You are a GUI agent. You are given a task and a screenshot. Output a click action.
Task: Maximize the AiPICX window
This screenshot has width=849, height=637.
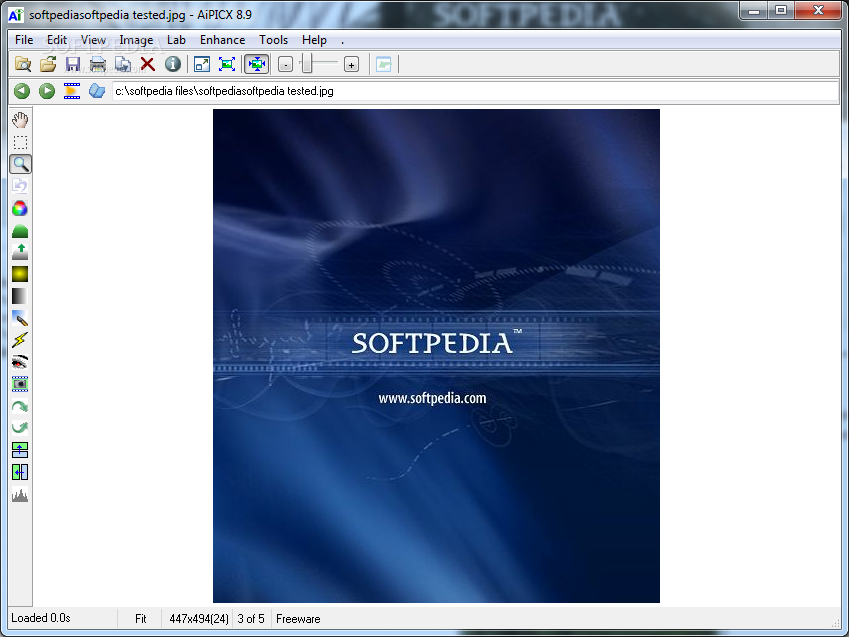[781, 10]
